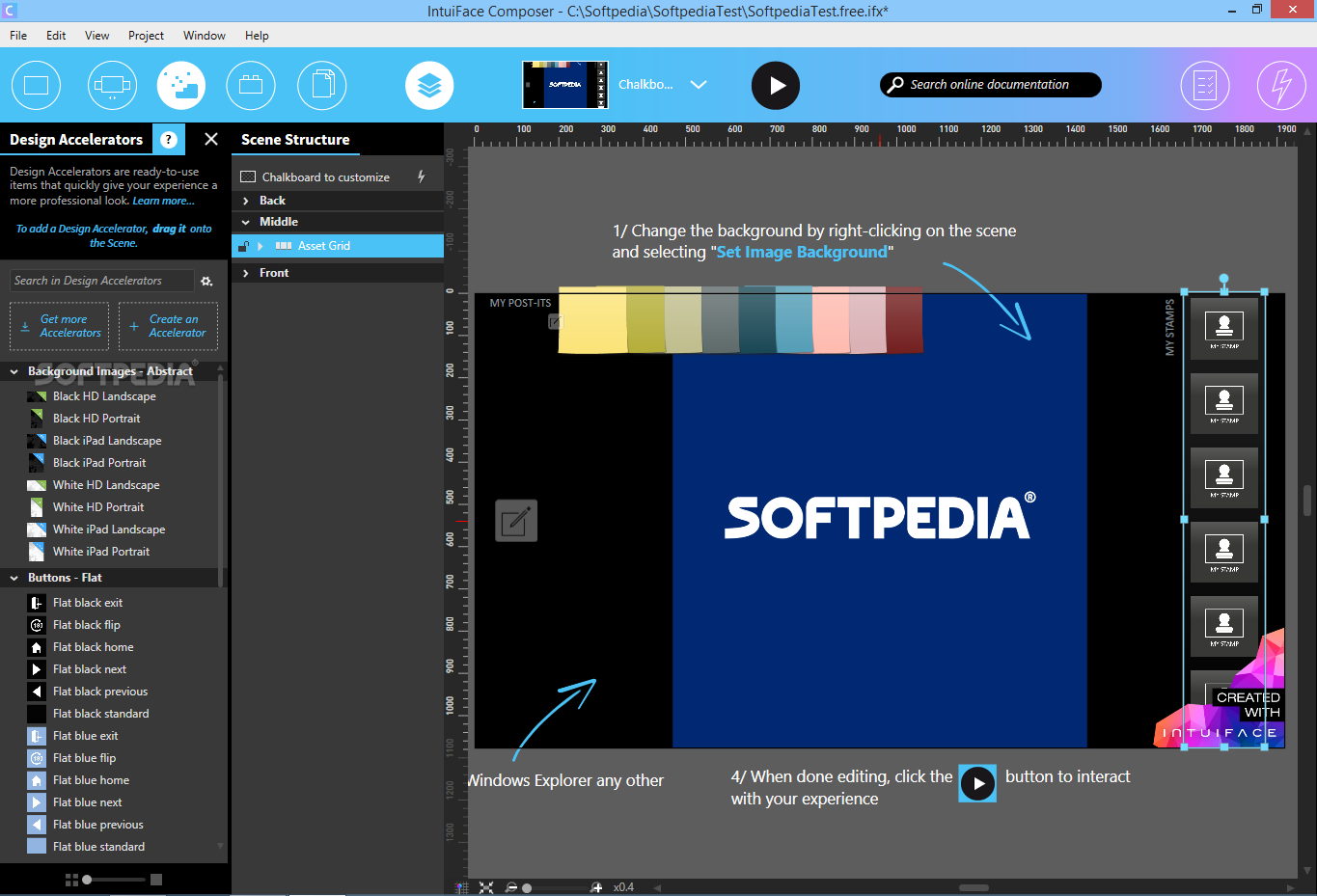This screenshot has width=1317, height=896.
Task: Expand the Front layer
Action: pos(246,273)
